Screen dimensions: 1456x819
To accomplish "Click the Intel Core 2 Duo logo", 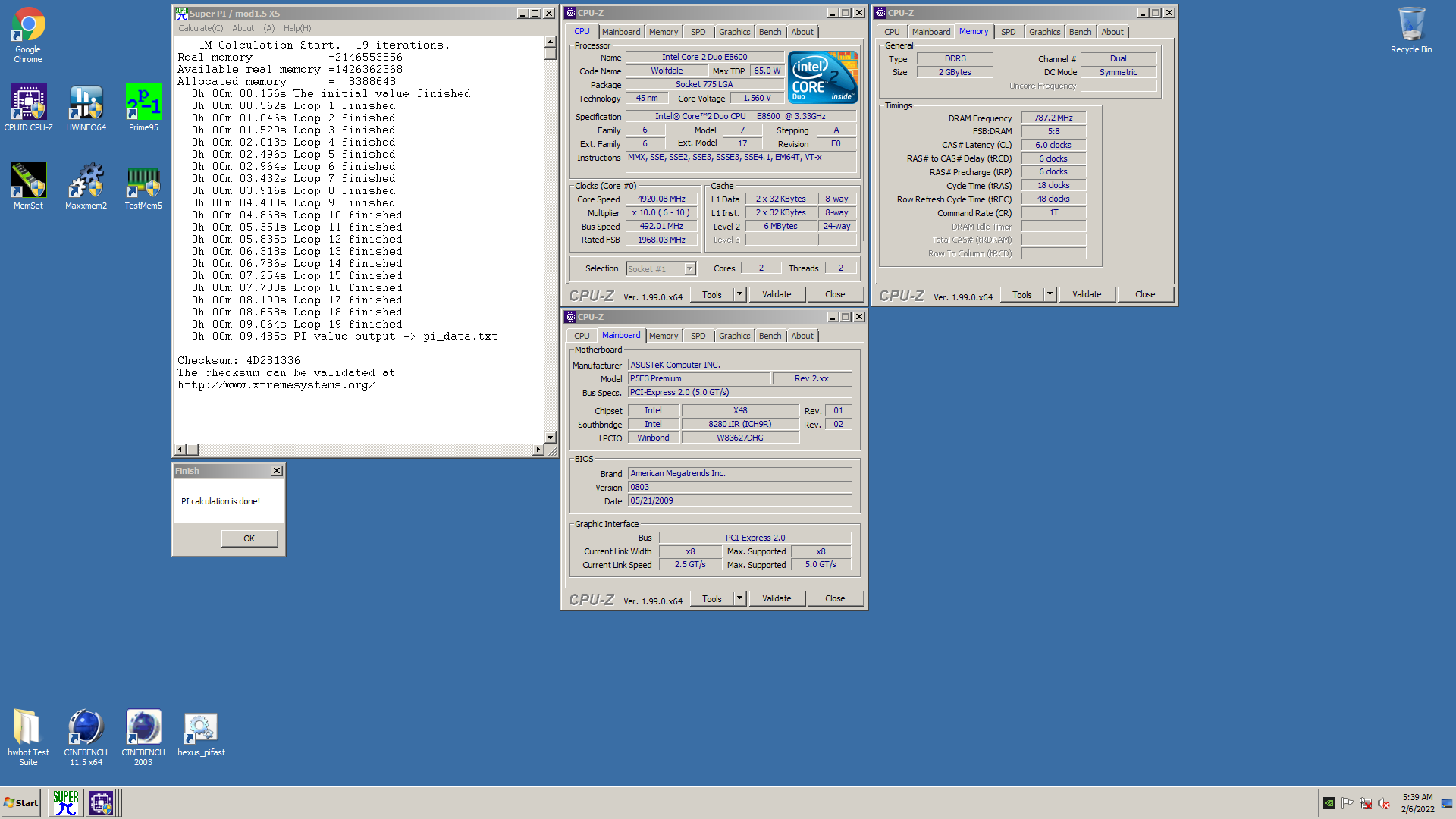I will pos(823,77).
